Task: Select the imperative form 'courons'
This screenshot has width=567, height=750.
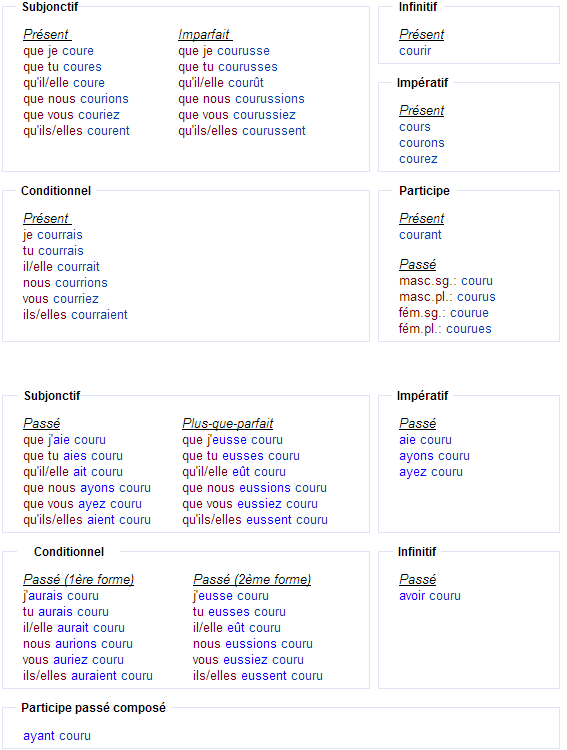Action: (x=422, y=143)
